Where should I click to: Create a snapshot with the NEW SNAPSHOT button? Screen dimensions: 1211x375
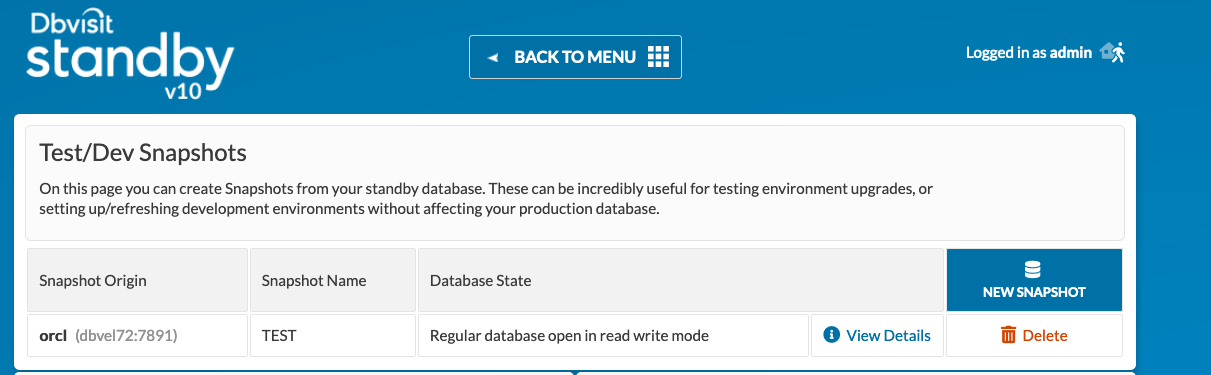(x=1034, y=280)
